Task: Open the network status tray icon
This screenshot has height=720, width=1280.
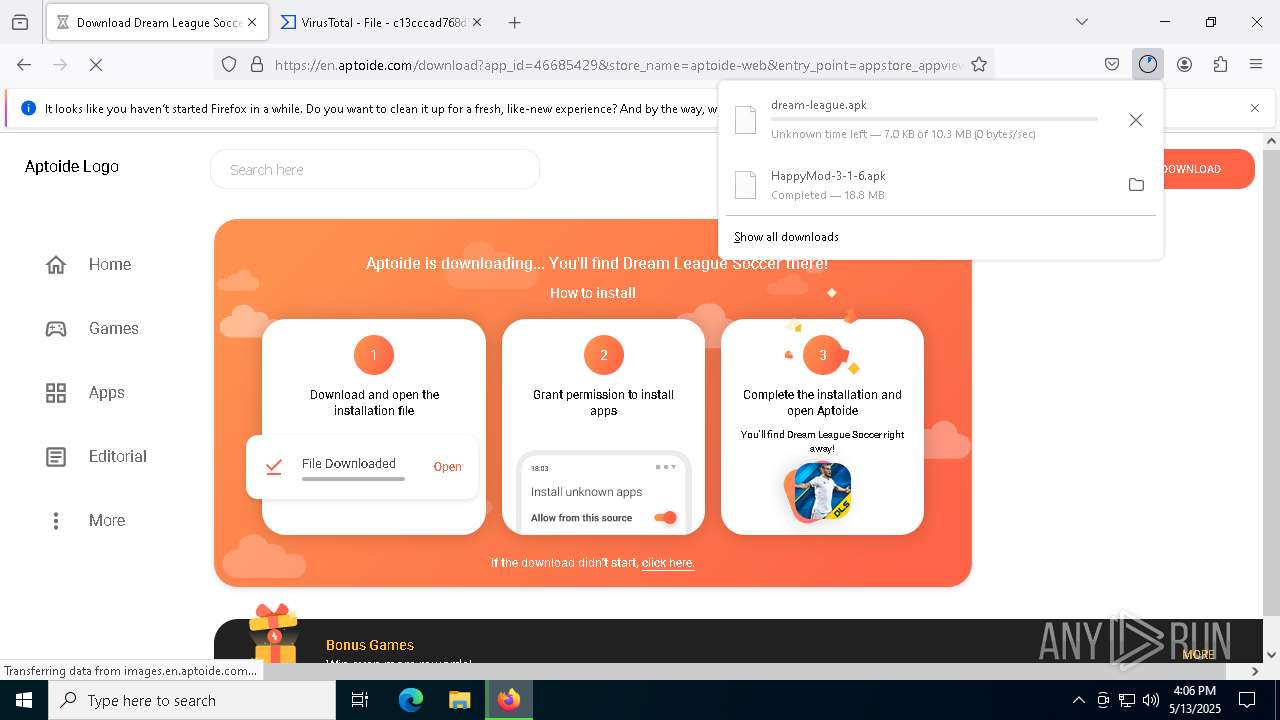Action: [1127, 700]
